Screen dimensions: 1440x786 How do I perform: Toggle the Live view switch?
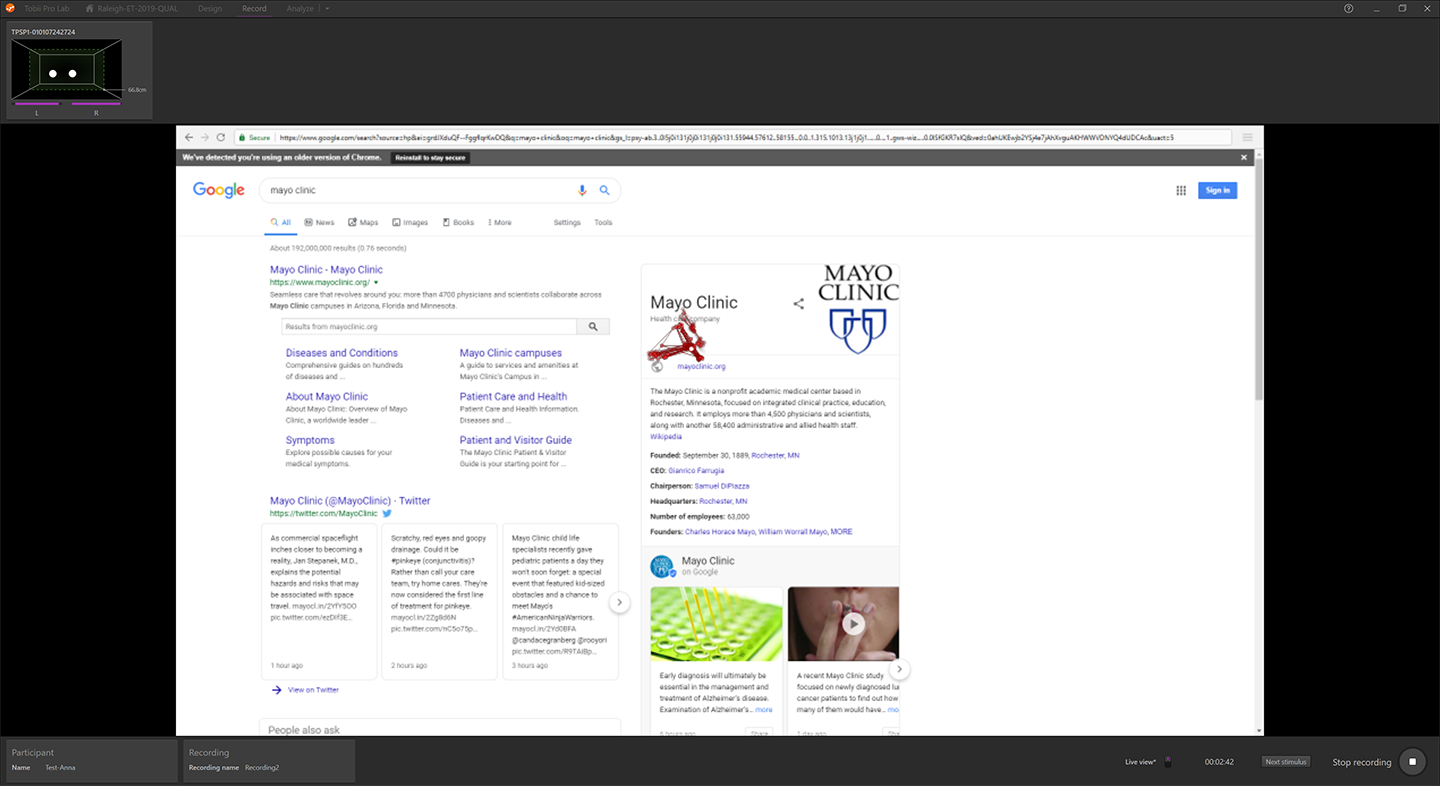1167,762
